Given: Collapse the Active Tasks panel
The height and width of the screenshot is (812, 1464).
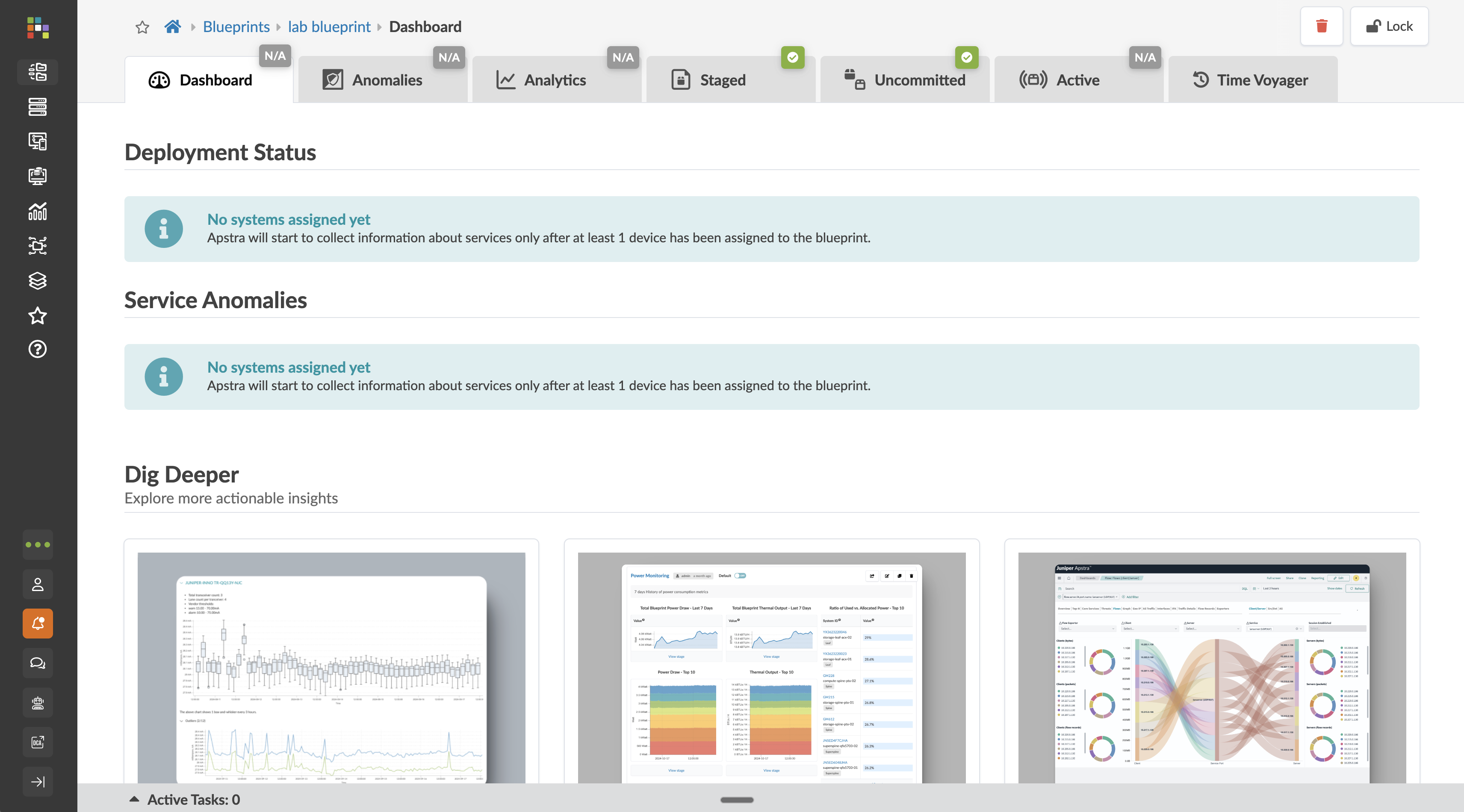Looking at the screenshot, I should pyautogui.click(x=134, y=799).
